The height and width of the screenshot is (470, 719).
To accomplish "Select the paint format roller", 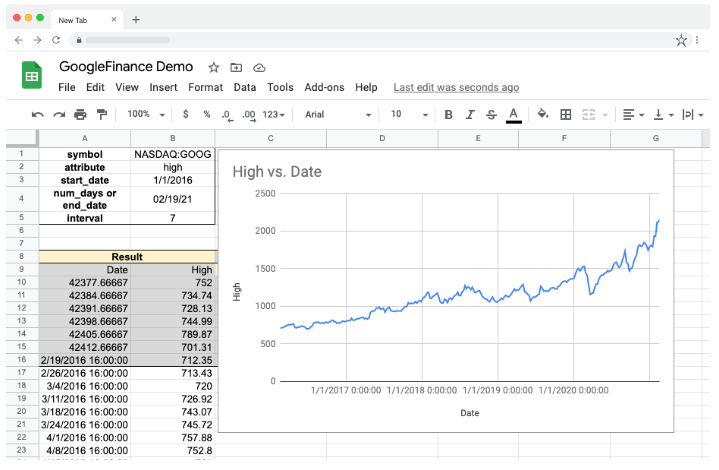I will click(101, 115).
